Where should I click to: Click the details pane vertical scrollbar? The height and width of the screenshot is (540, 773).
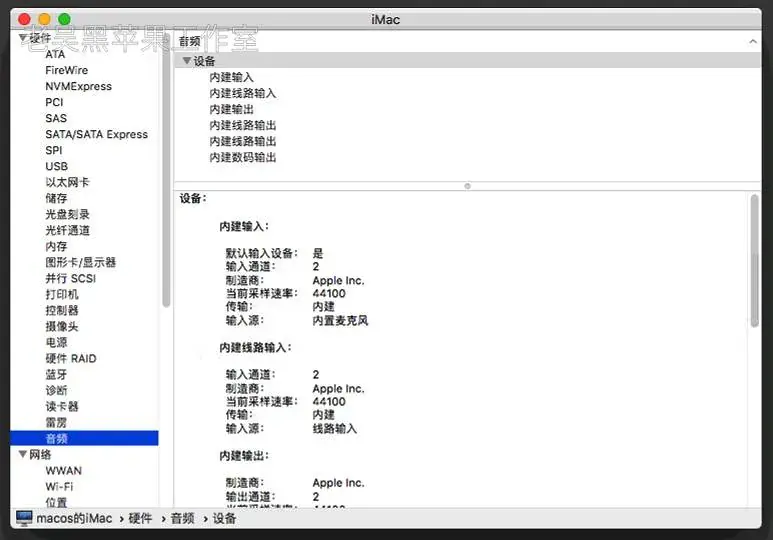(x=754, y=260)
